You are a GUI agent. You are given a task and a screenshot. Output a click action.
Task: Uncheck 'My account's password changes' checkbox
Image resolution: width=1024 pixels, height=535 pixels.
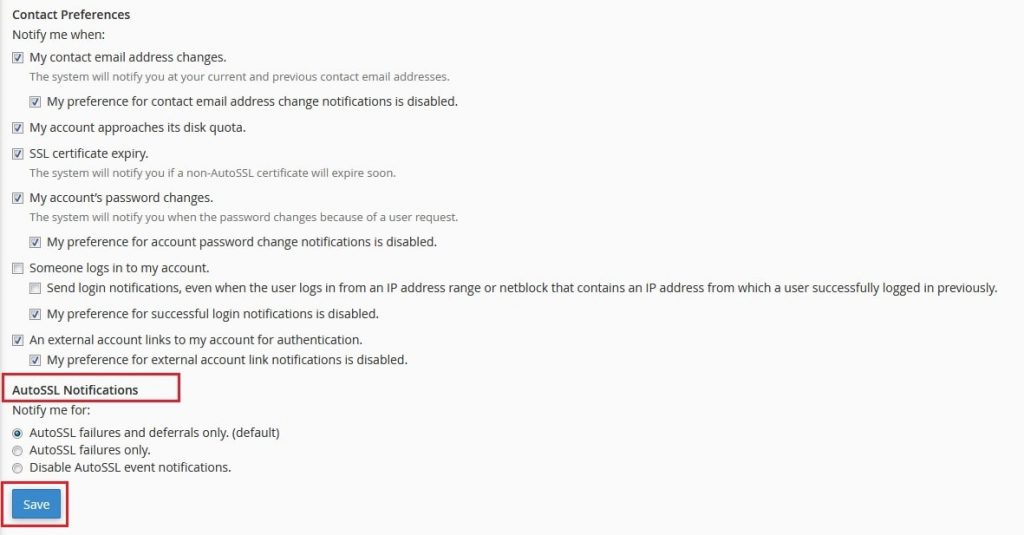pyautogui.click(x=18, y=198)
